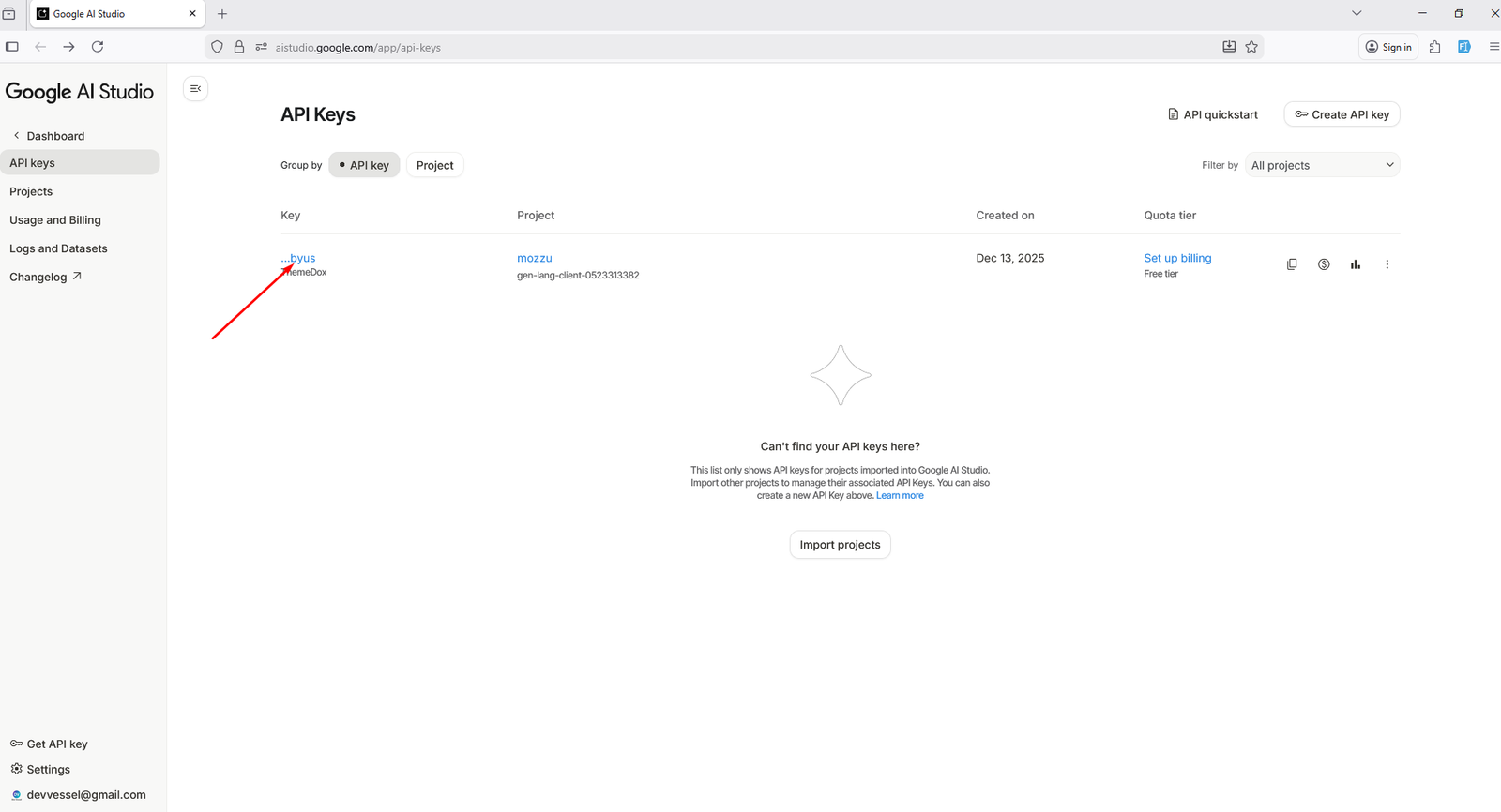Viewport: 1501px width, 812px height.
Task: Click Set up billing link
Action: click(1177, 258)
